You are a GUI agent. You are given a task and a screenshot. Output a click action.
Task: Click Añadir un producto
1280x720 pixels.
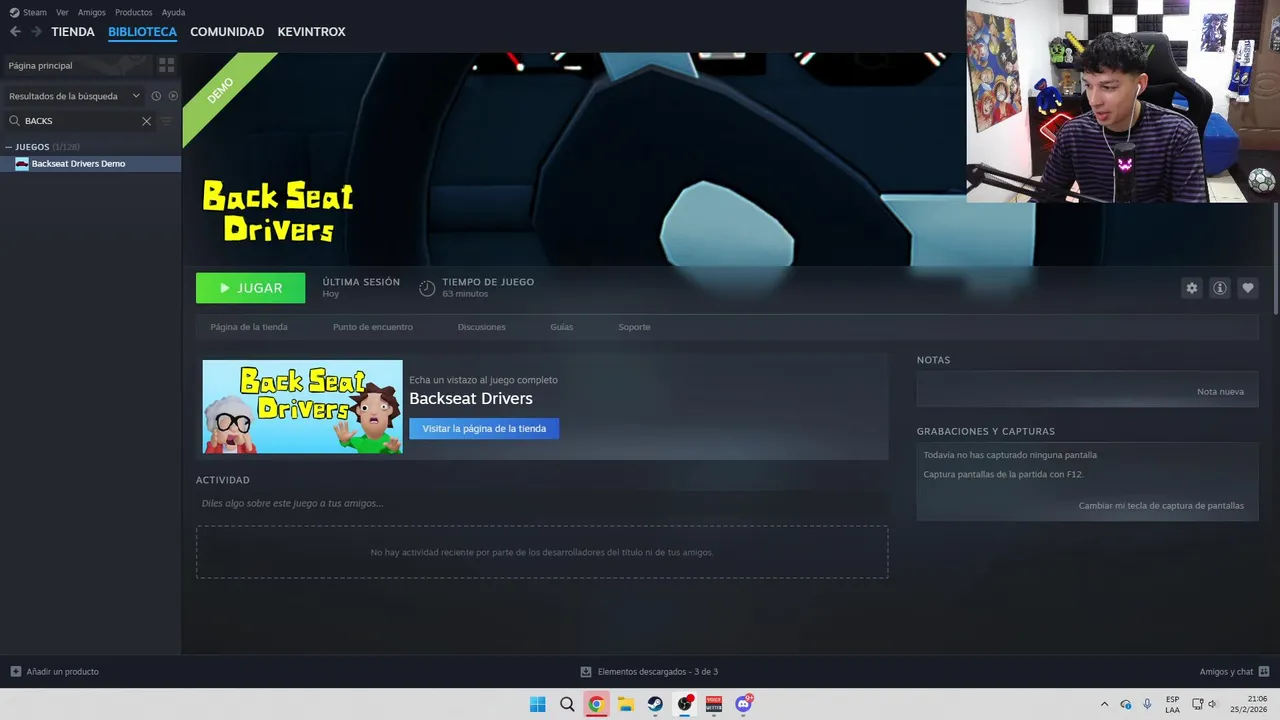pos(55,672)
